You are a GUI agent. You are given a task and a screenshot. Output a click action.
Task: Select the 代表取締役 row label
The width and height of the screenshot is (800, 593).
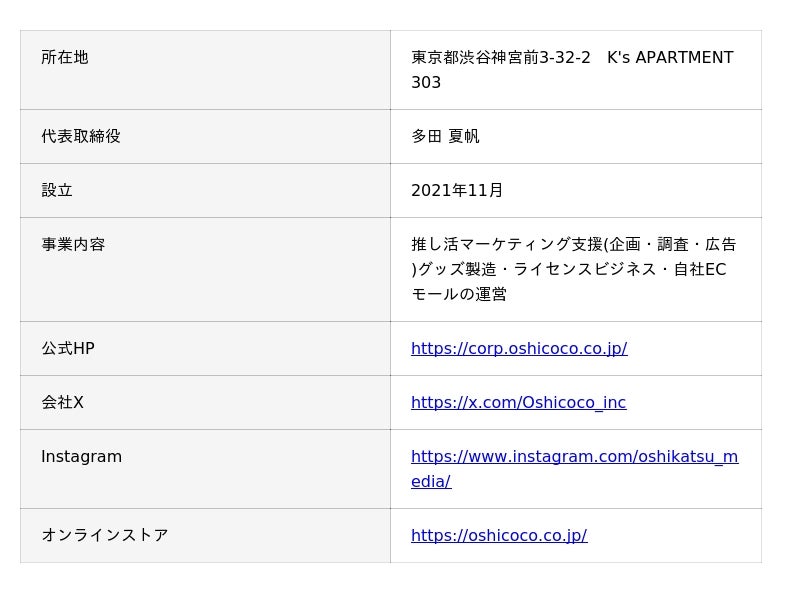[81, 136]
